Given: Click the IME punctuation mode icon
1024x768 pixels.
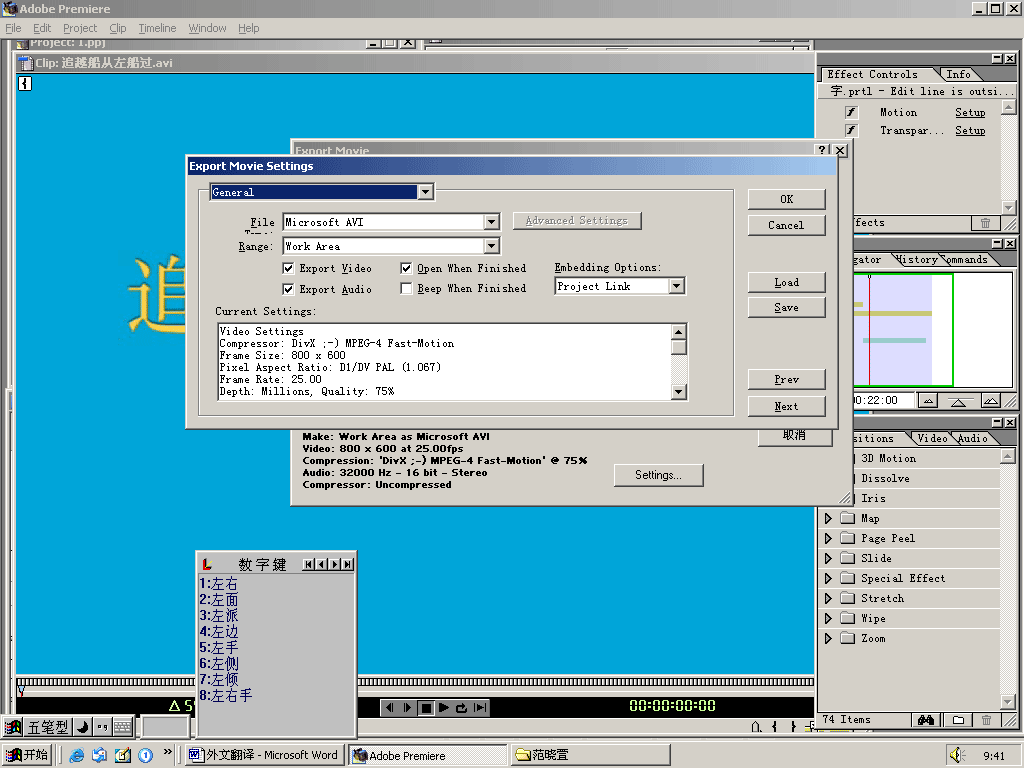Looking at the screenshot, I should (x=102, y=726).
